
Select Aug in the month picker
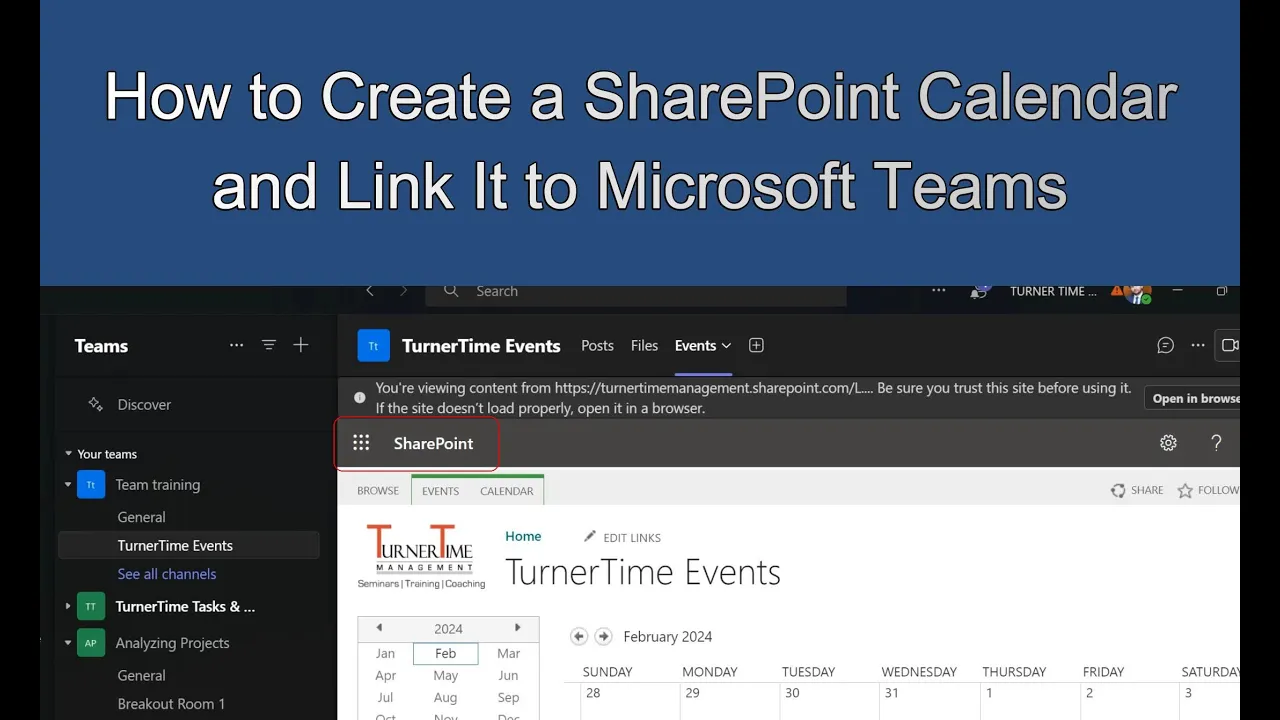(x=446, y=697)
